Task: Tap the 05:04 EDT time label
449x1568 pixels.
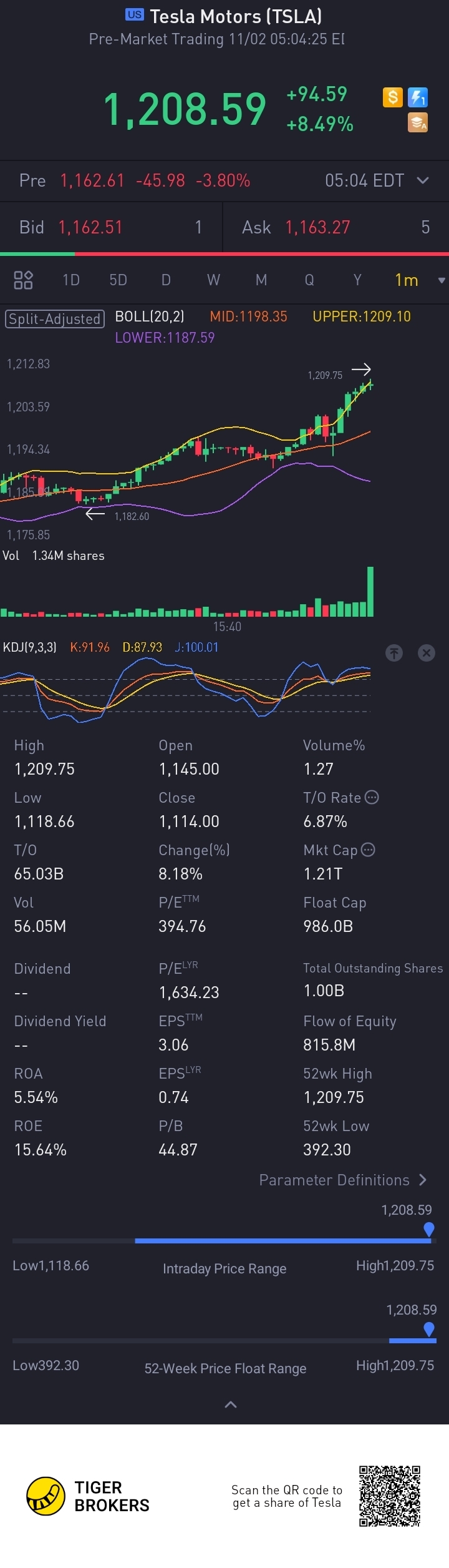Action: [365, 180]
